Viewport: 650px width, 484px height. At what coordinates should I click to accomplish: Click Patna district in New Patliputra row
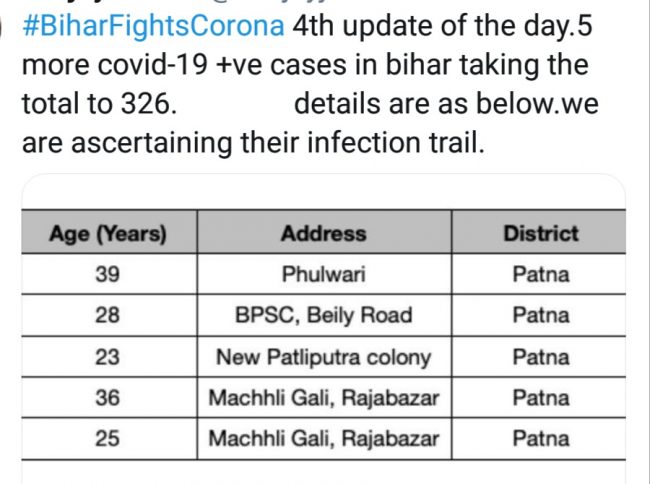540,357
